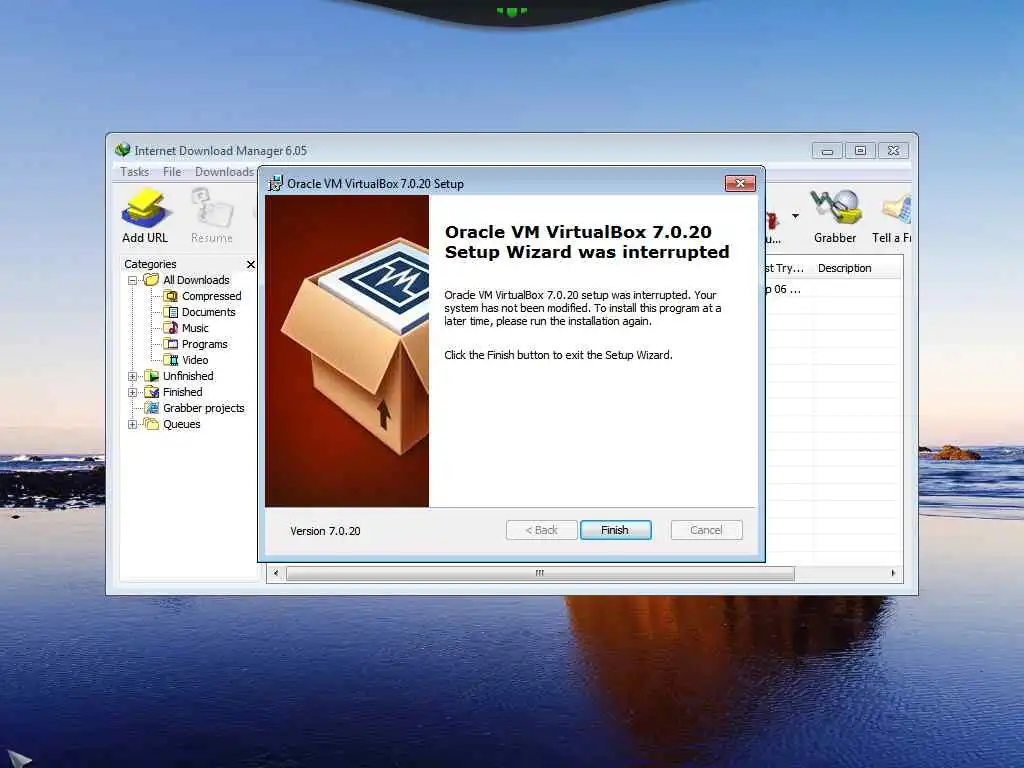
Task: Open the File menu in IDM
Action: point(172,172)
